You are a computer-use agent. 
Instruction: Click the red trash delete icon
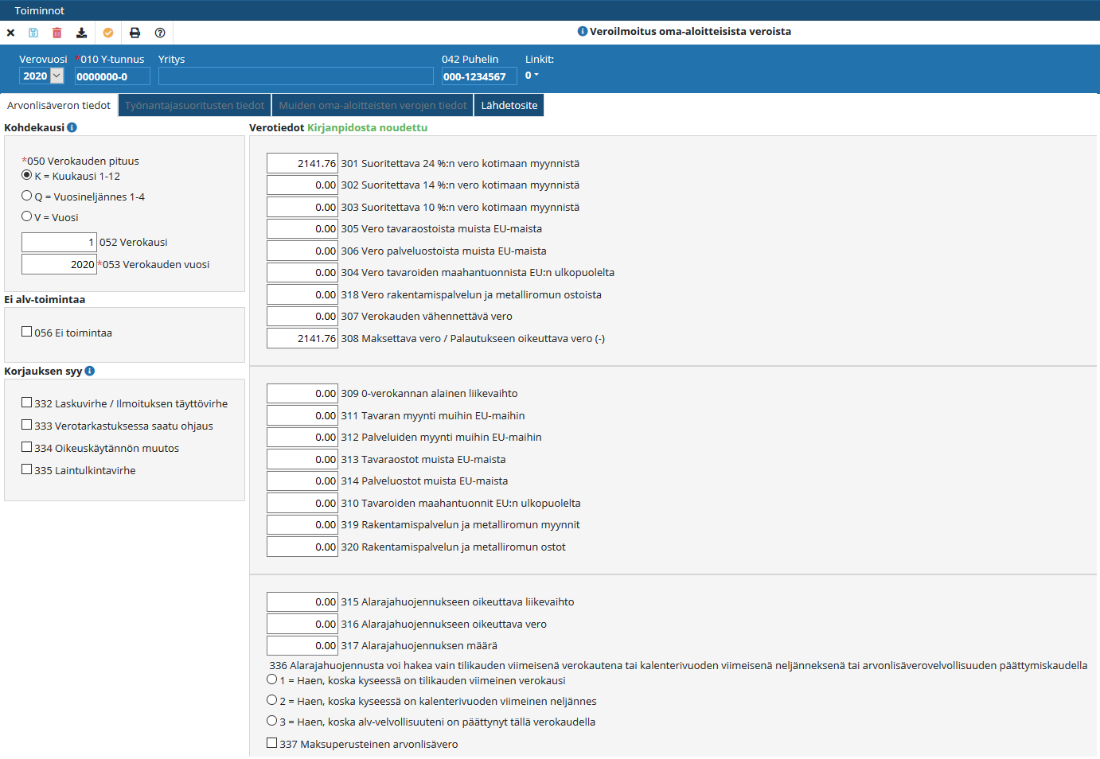tap(57, 33)
